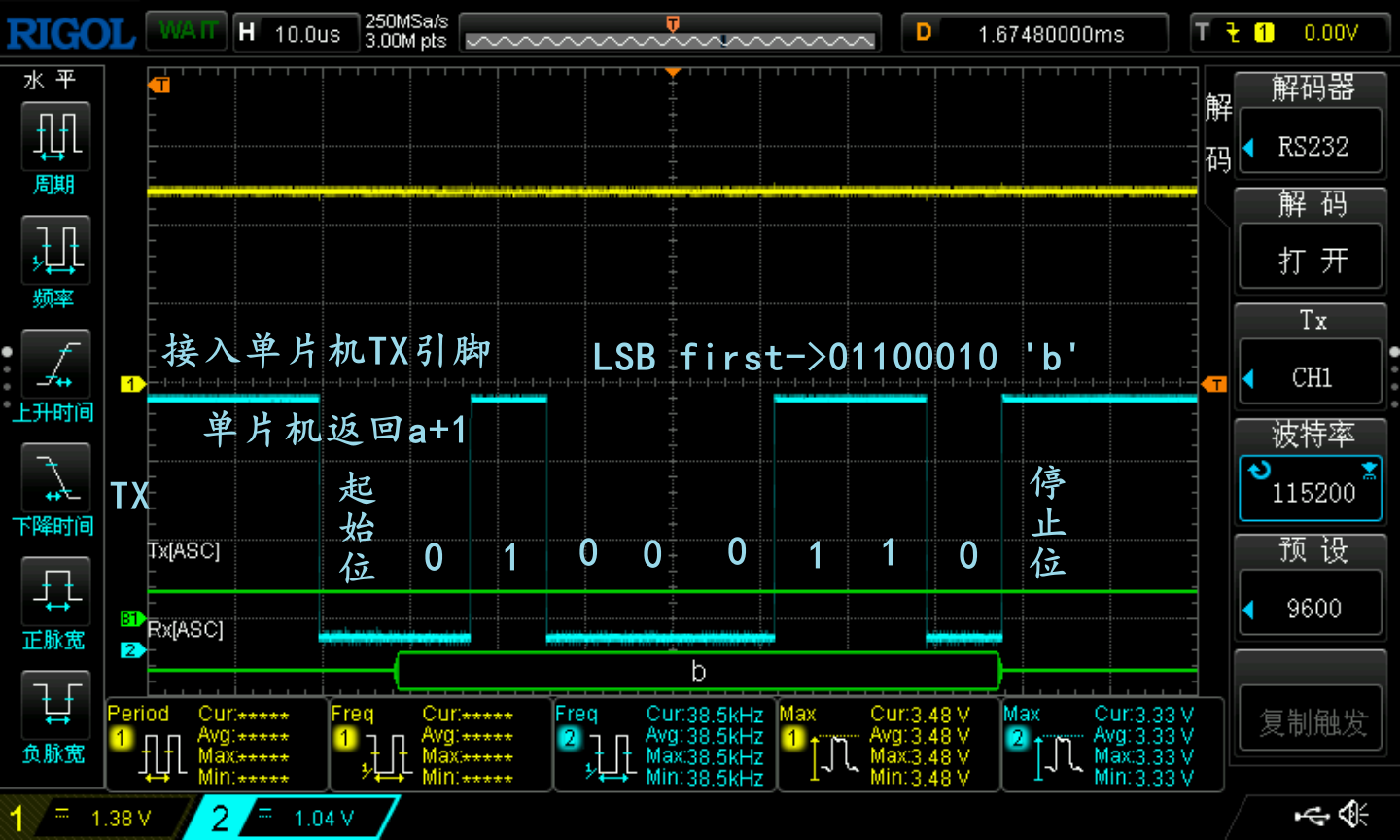The image size is (1400, 840).
Task: Click the RIGOL logo
Action: 70,34
